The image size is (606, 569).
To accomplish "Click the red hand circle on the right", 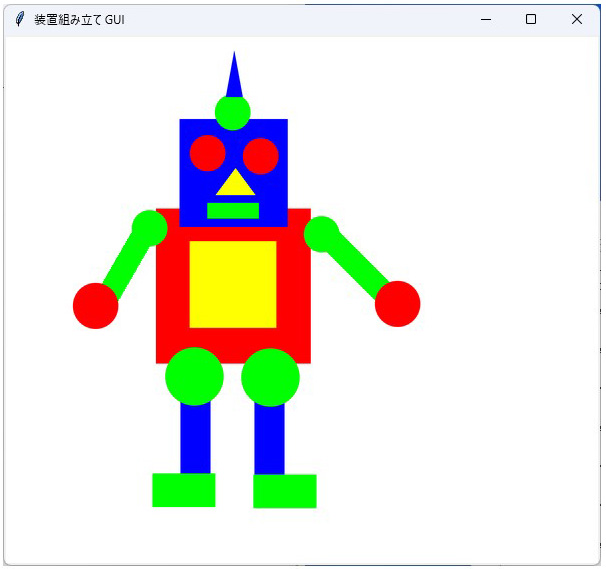I will click(x=397, y=303).
